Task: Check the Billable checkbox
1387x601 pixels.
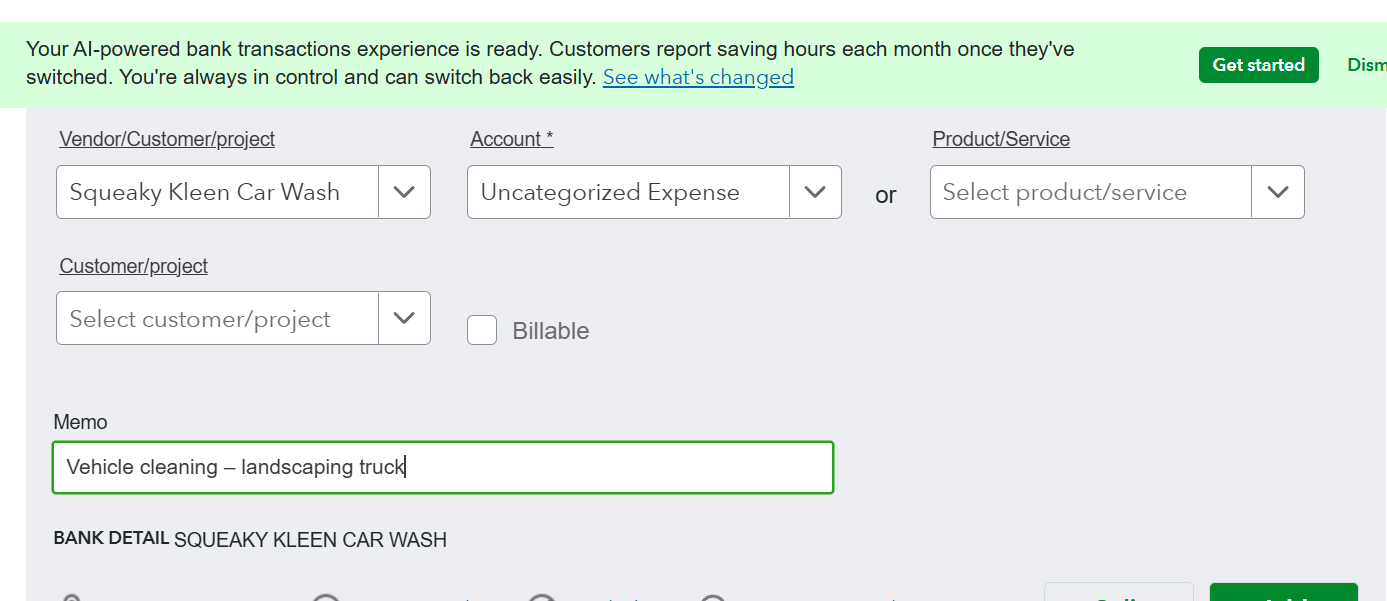Action: [x=482, y=330]
